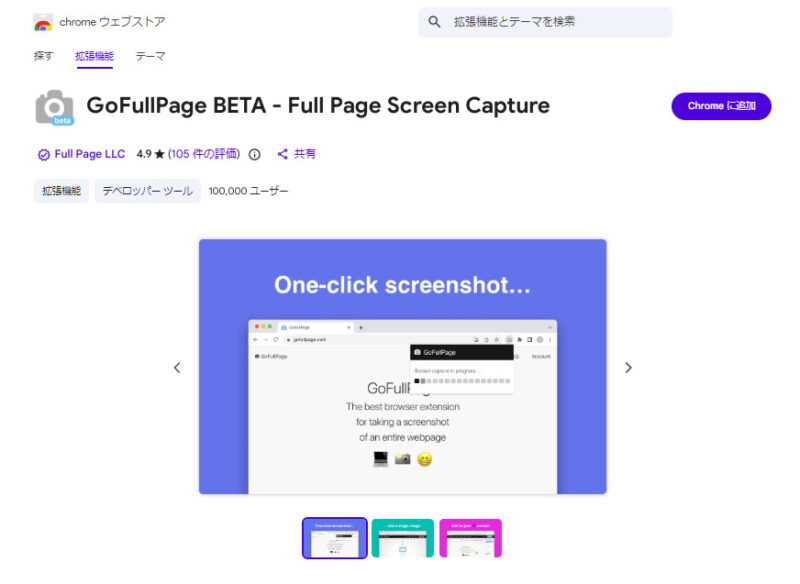800x584 pixels.
Task: Open the 105 件の評価 reviews link
Action: click(204, 154)
